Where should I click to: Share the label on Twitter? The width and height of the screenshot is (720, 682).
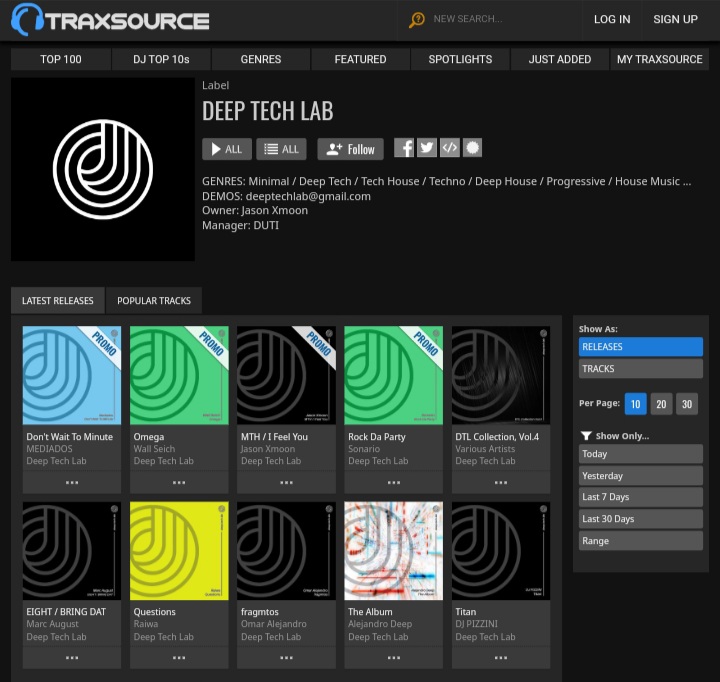[427, 148]
